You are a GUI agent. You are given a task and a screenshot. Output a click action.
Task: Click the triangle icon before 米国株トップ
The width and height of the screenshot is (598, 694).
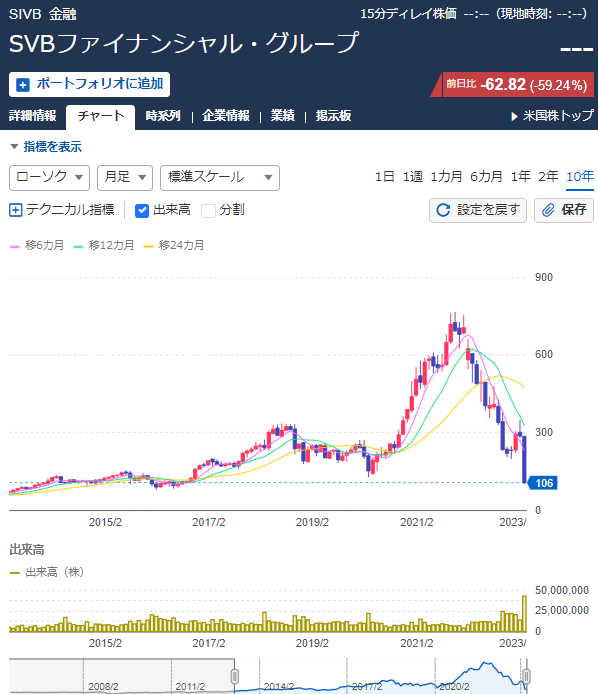514,116
